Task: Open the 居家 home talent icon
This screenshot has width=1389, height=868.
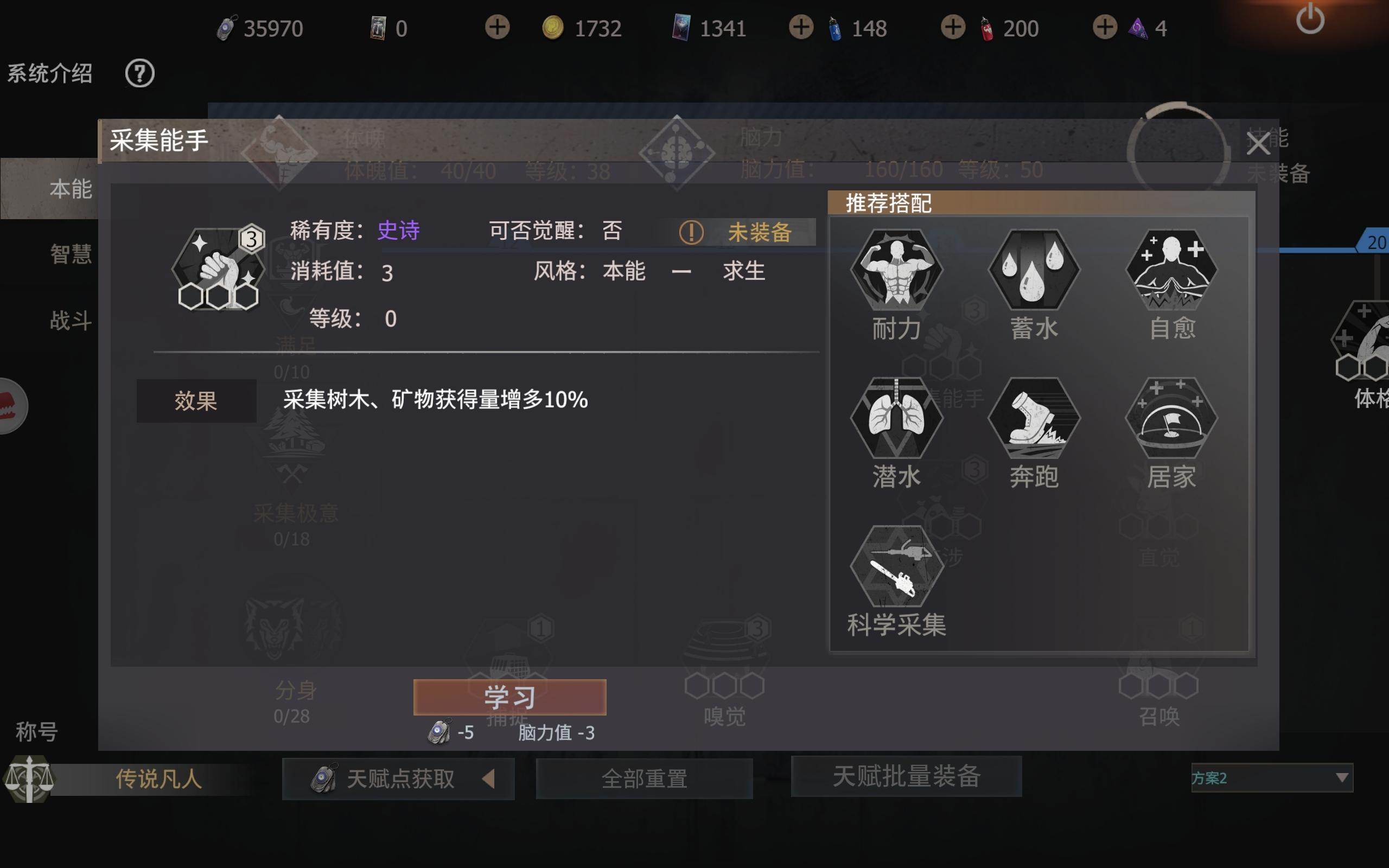Action: click(1171, 417)
